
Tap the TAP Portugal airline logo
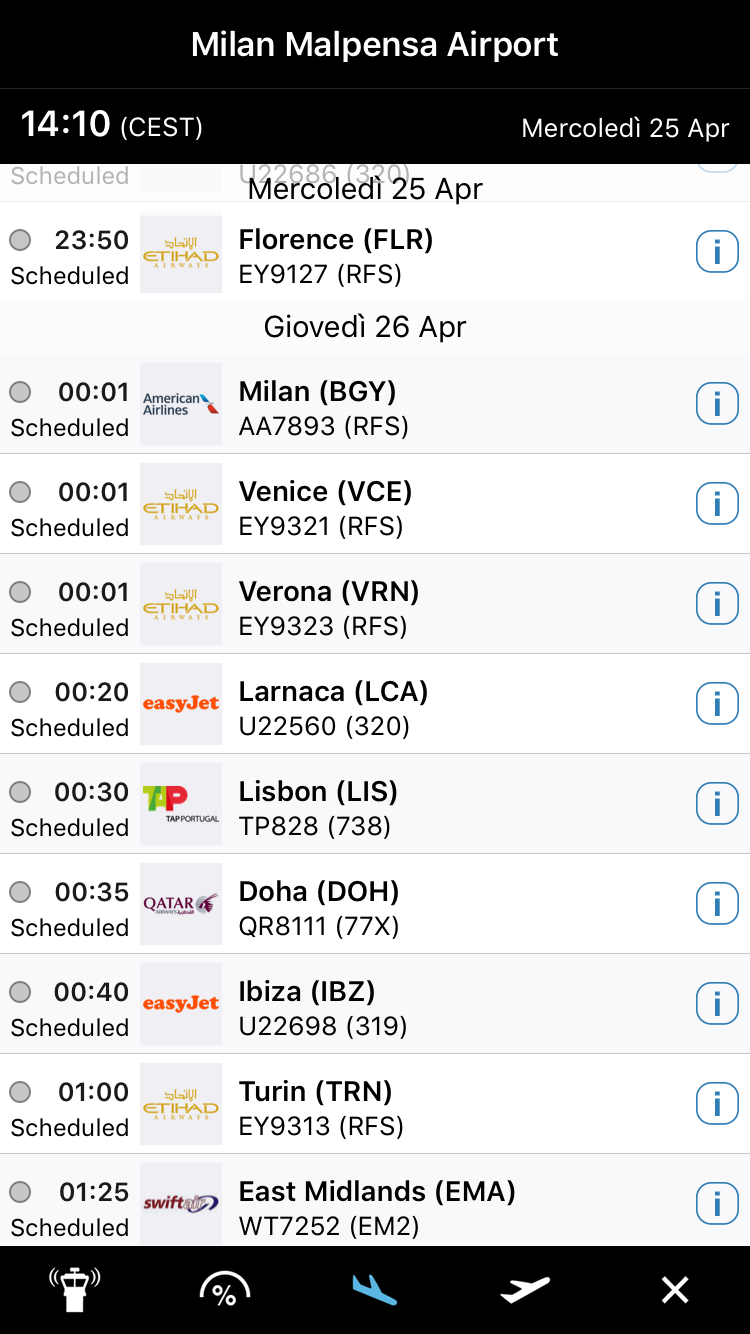tap(181, 804)
